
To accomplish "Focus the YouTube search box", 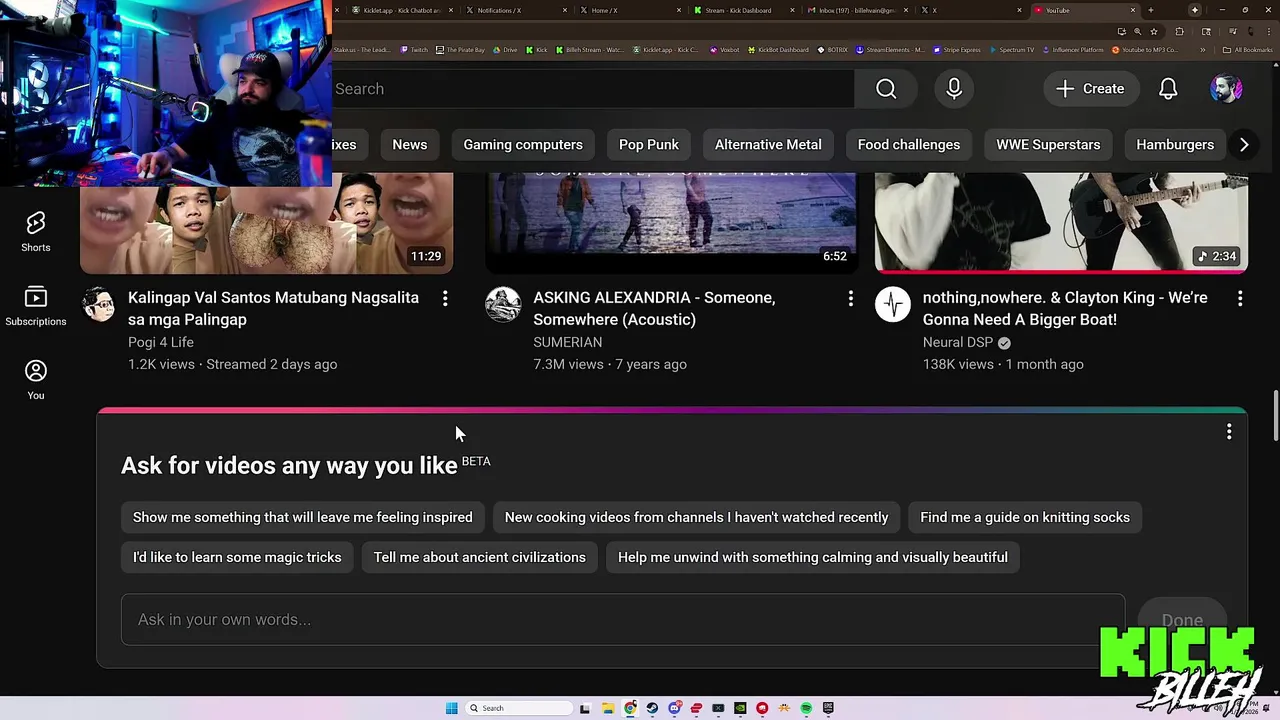I will point(592,89).
